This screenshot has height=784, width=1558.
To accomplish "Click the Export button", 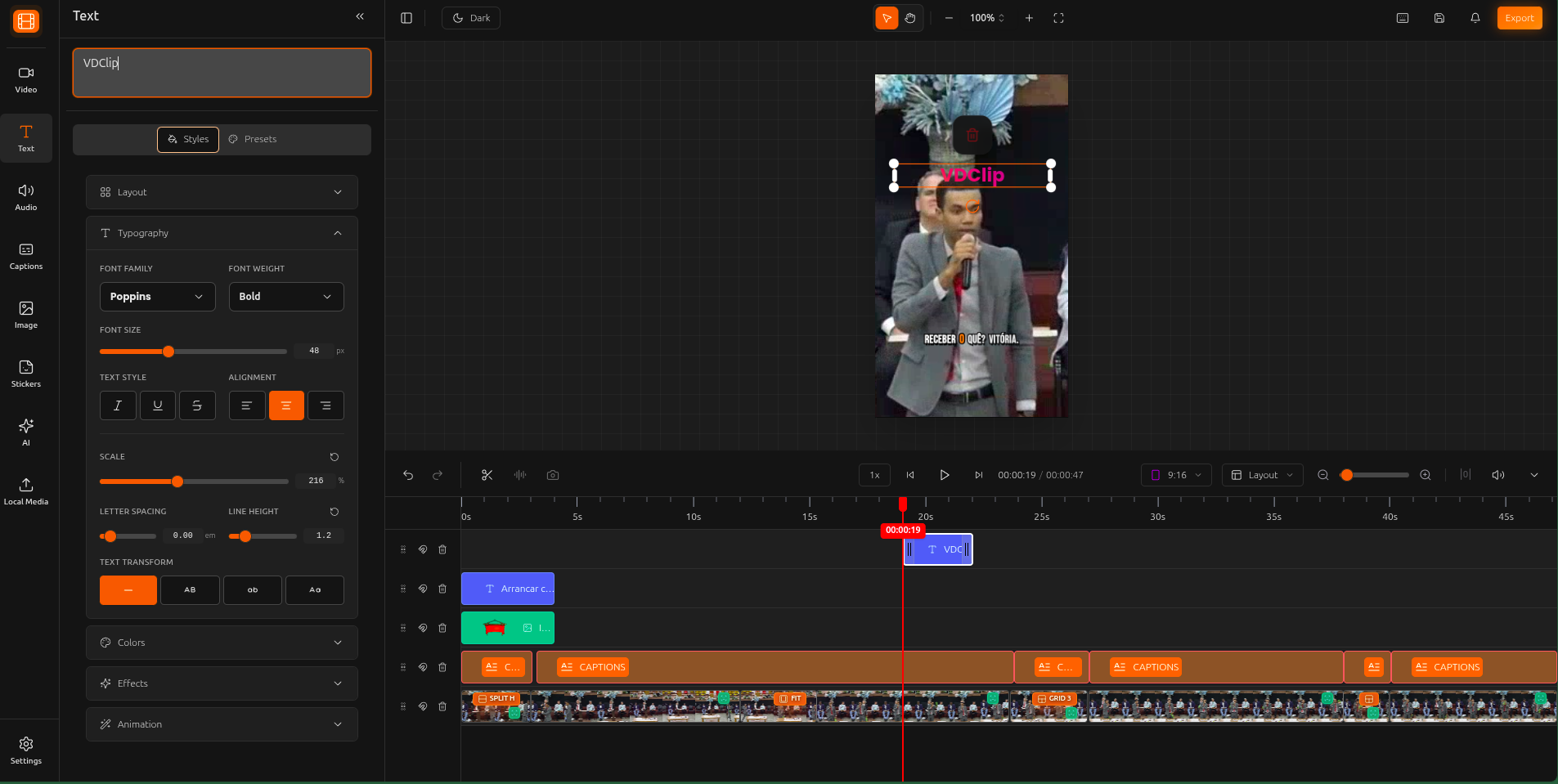I will (1519, 18).
